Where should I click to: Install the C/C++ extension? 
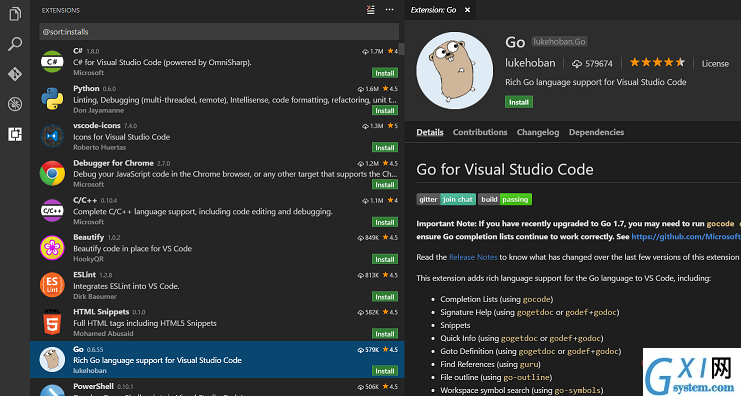coord(385,222)
